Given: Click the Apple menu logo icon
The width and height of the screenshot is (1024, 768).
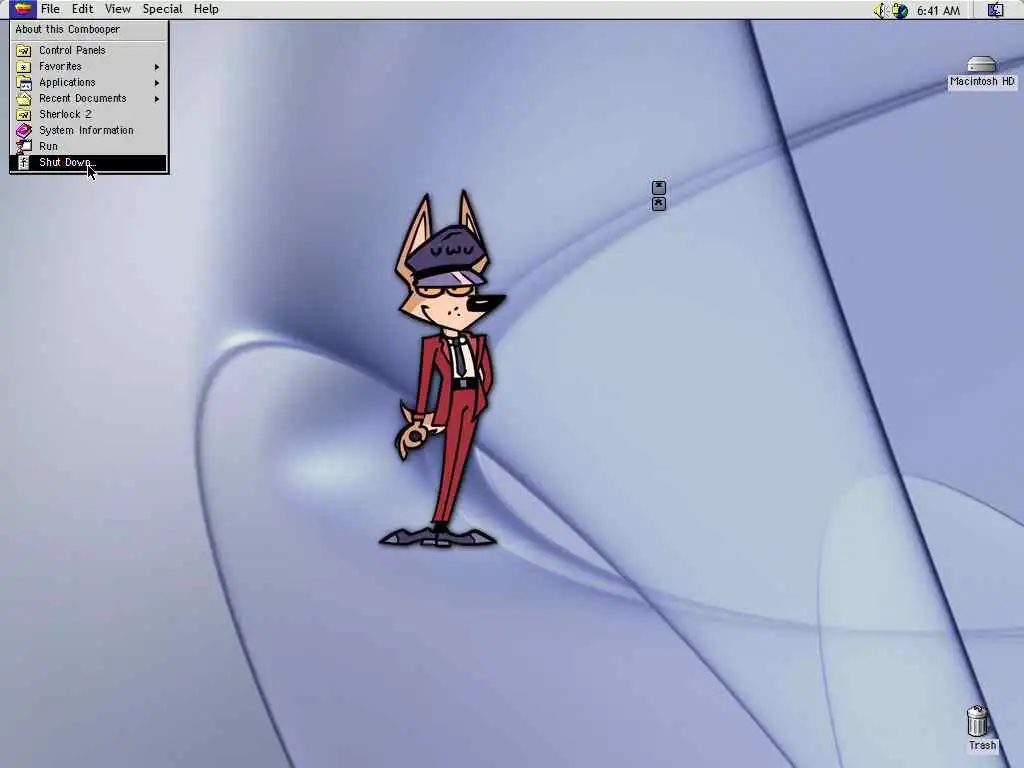Looking at the screenshot, I should pyautogui.click(x=22, y=9).
